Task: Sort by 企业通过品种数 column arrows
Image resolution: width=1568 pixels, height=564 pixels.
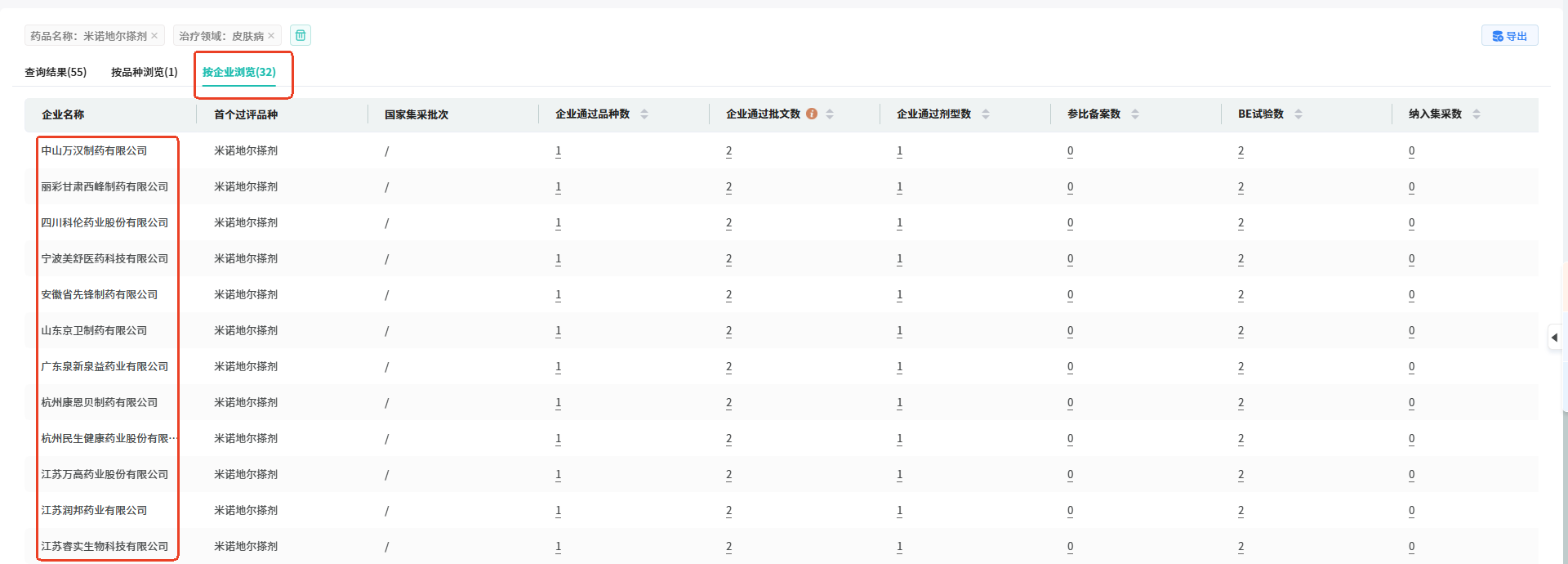Action: (x=644, y=114)
